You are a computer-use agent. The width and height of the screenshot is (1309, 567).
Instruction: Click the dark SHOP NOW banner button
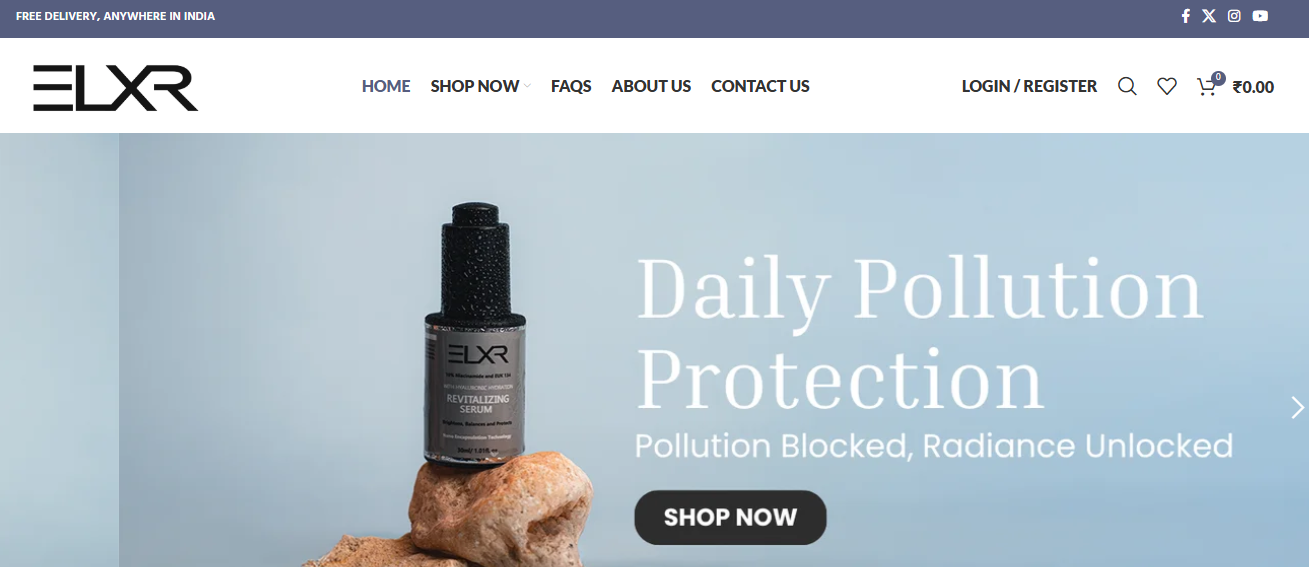click(x=730, y=517)
